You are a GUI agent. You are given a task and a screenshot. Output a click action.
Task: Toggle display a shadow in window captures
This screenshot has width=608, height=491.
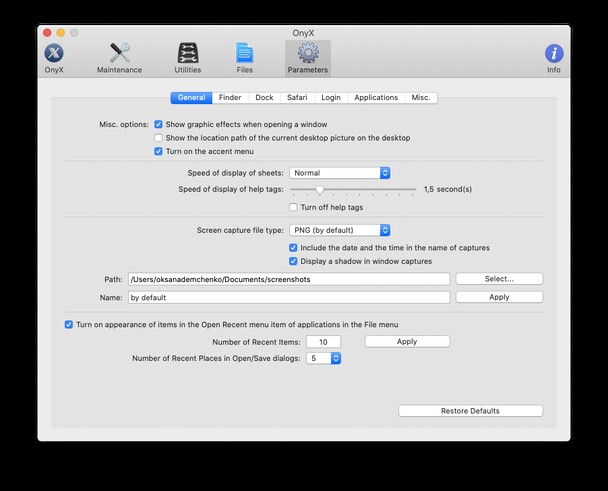click(x=293, y=261)
